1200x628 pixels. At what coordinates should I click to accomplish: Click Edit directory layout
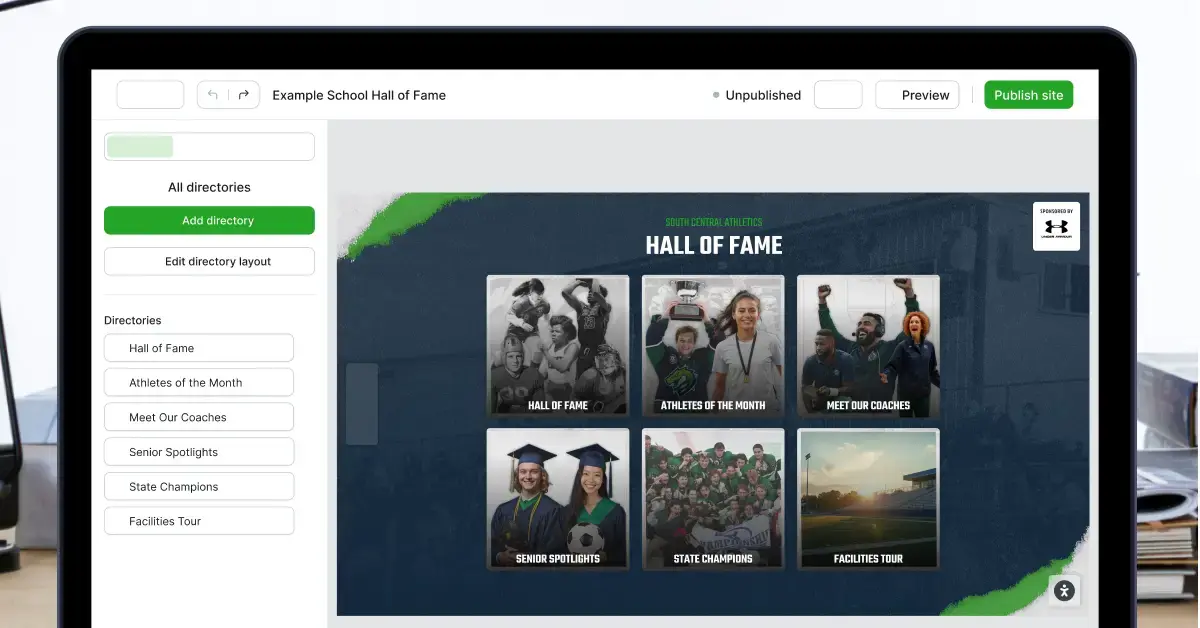[x=209, y=262]
